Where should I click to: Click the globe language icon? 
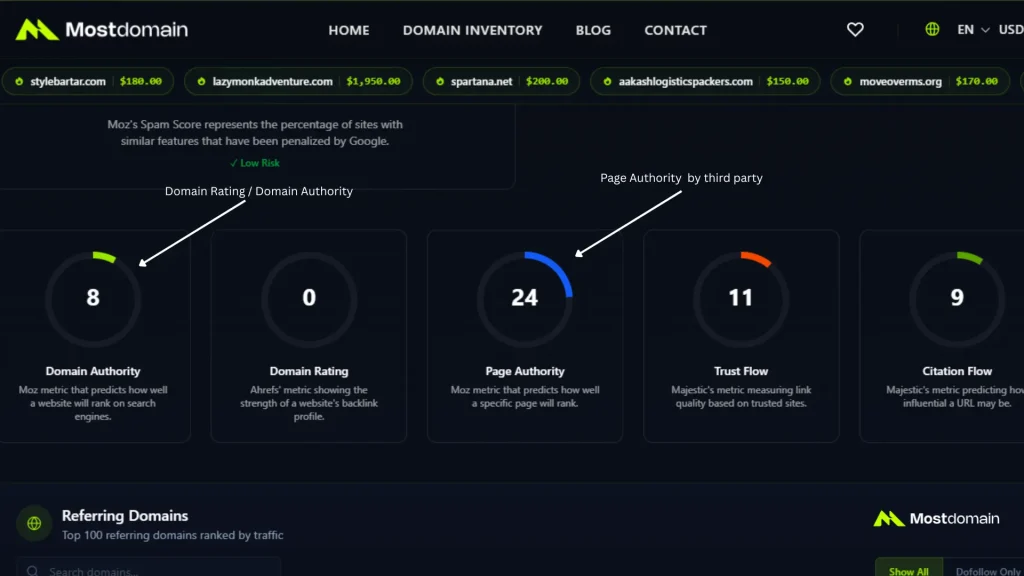(932, 29)
